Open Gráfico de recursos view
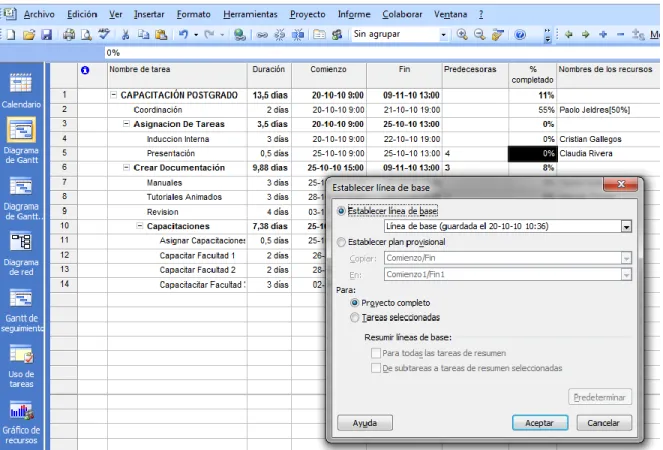This screenshot has width=663, height=450. tap(21, 410)
